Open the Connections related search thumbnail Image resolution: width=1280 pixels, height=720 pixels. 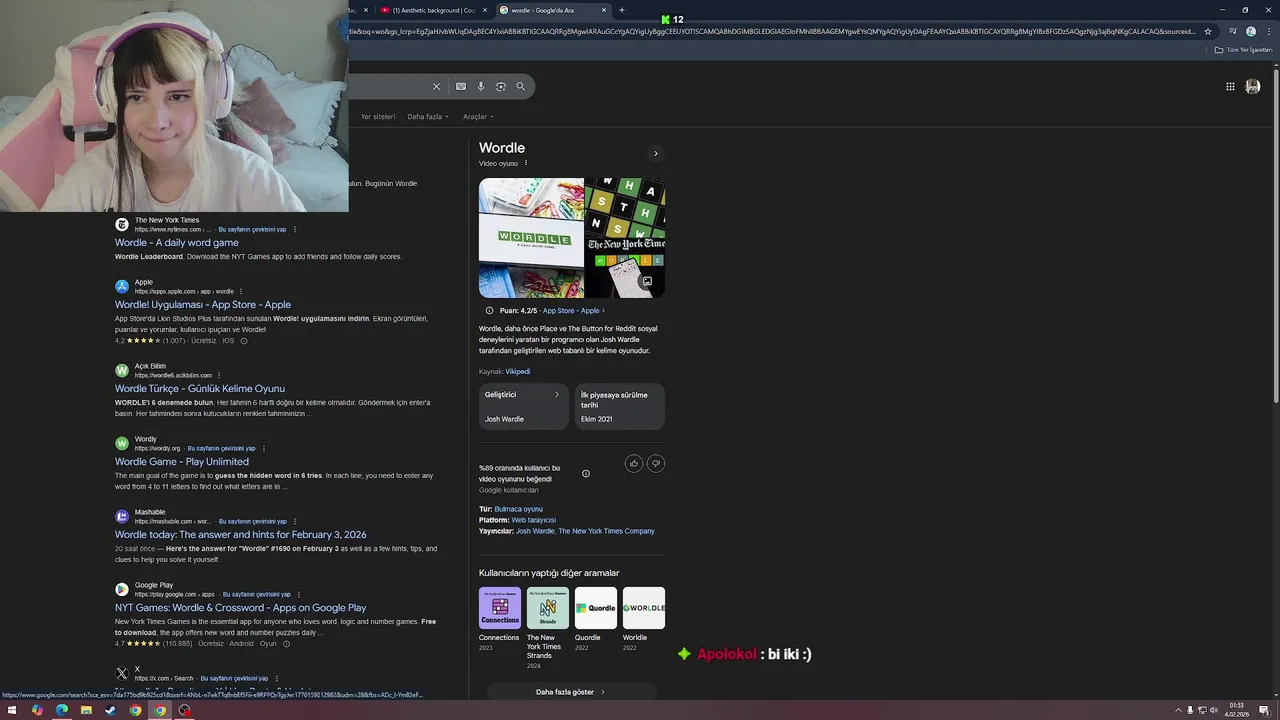coord(500,608)
